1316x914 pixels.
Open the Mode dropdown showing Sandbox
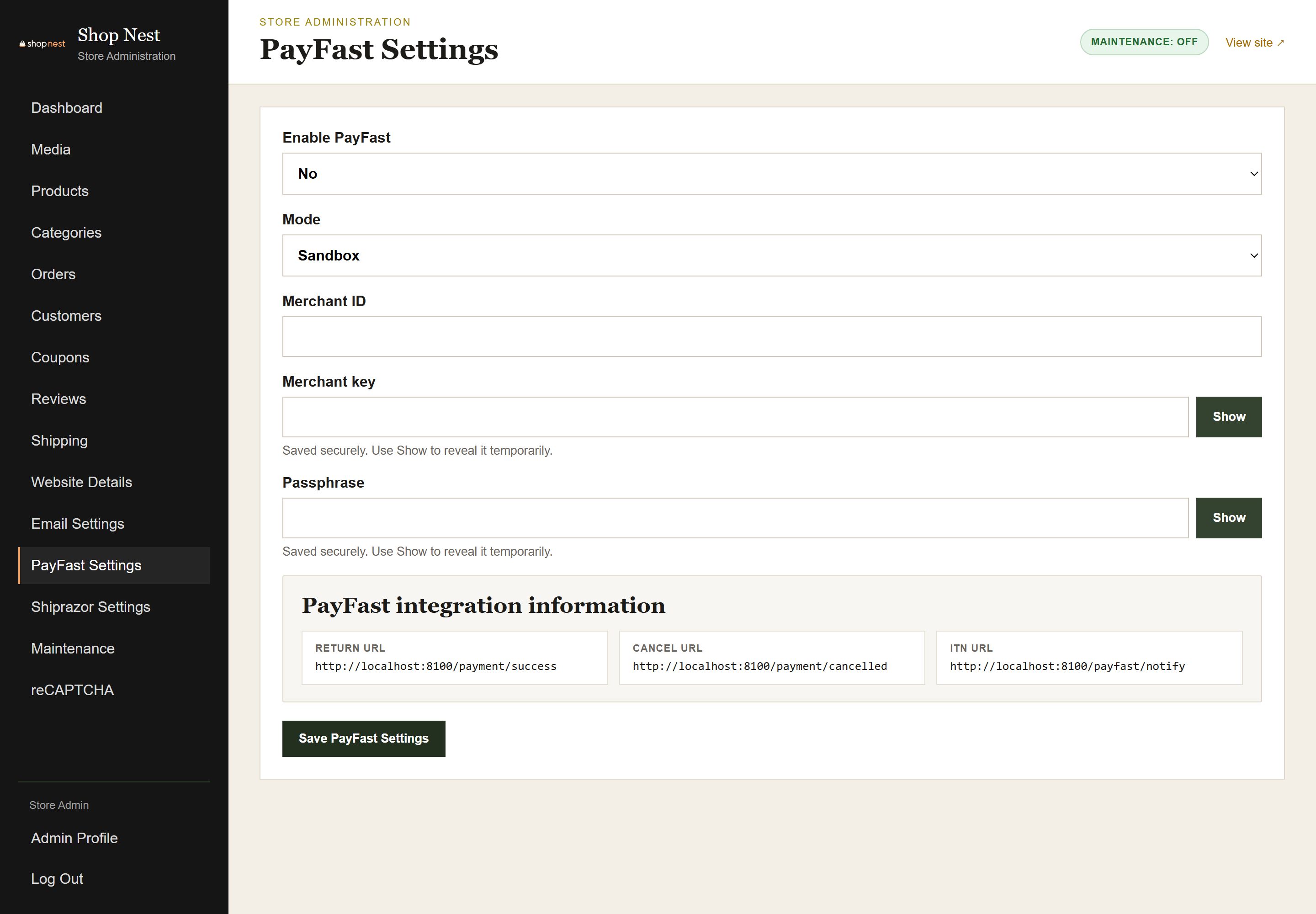(772, 255)
